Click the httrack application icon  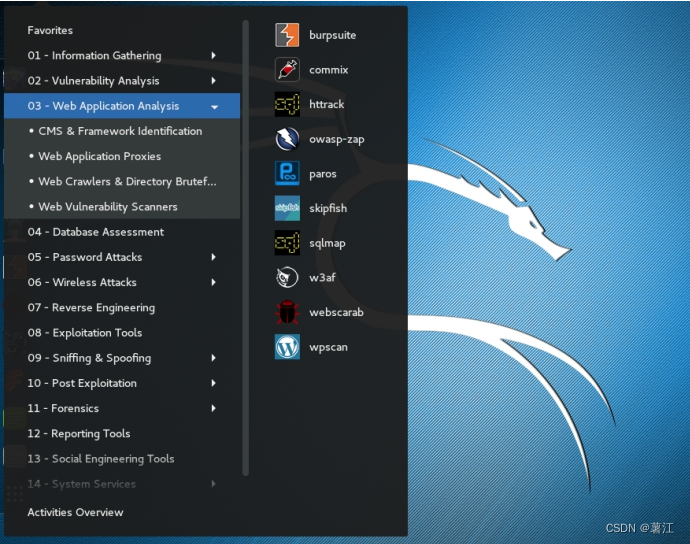[x=287, y=104]
